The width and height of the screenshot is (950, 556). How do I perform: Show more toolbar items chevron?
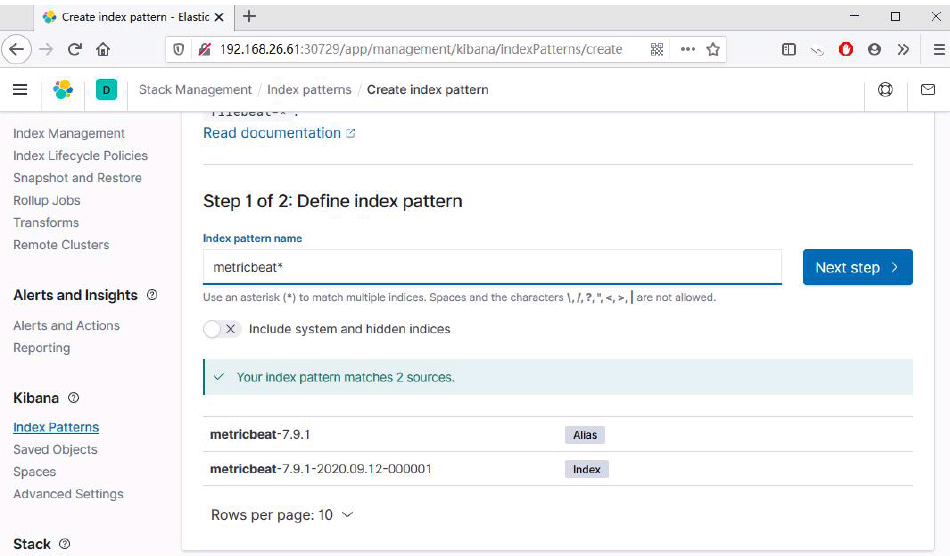pyautogui.click(x=903, y=49)
